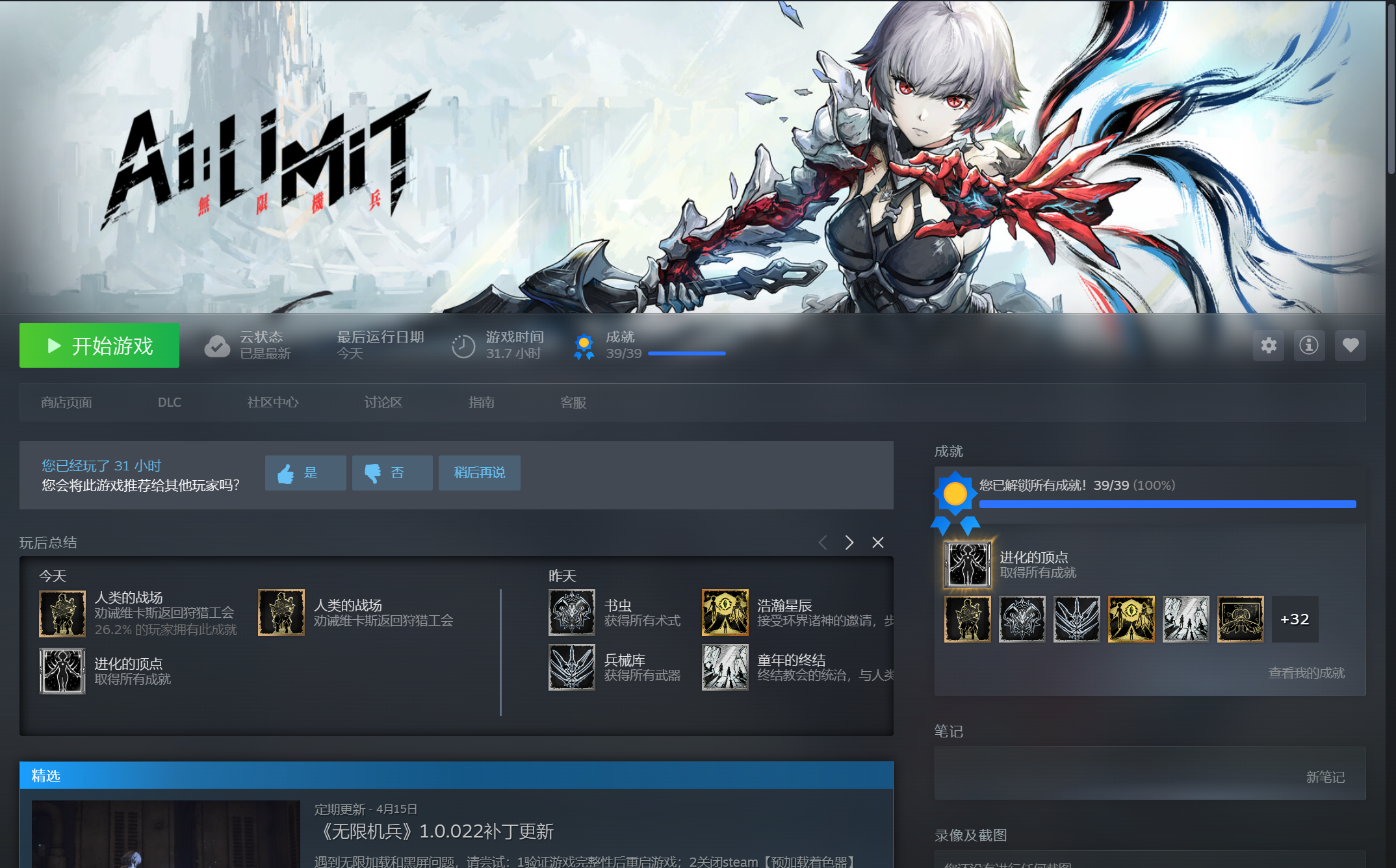Click 定期更新 - 4月15日 text
Image resolution: width=1396 pixels, height=868 pixels.
366,810
